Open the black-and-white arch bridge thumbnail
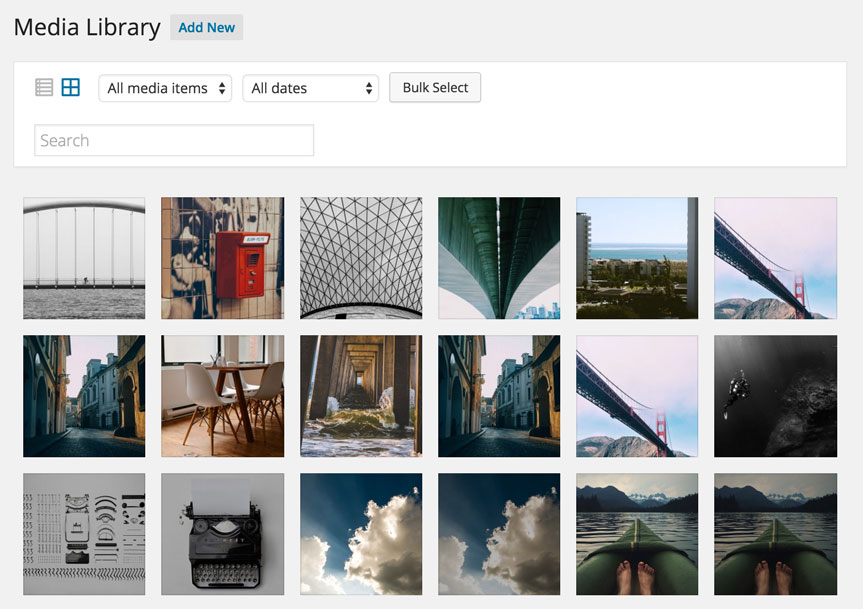The image size is (863, 609). point(84,258)
